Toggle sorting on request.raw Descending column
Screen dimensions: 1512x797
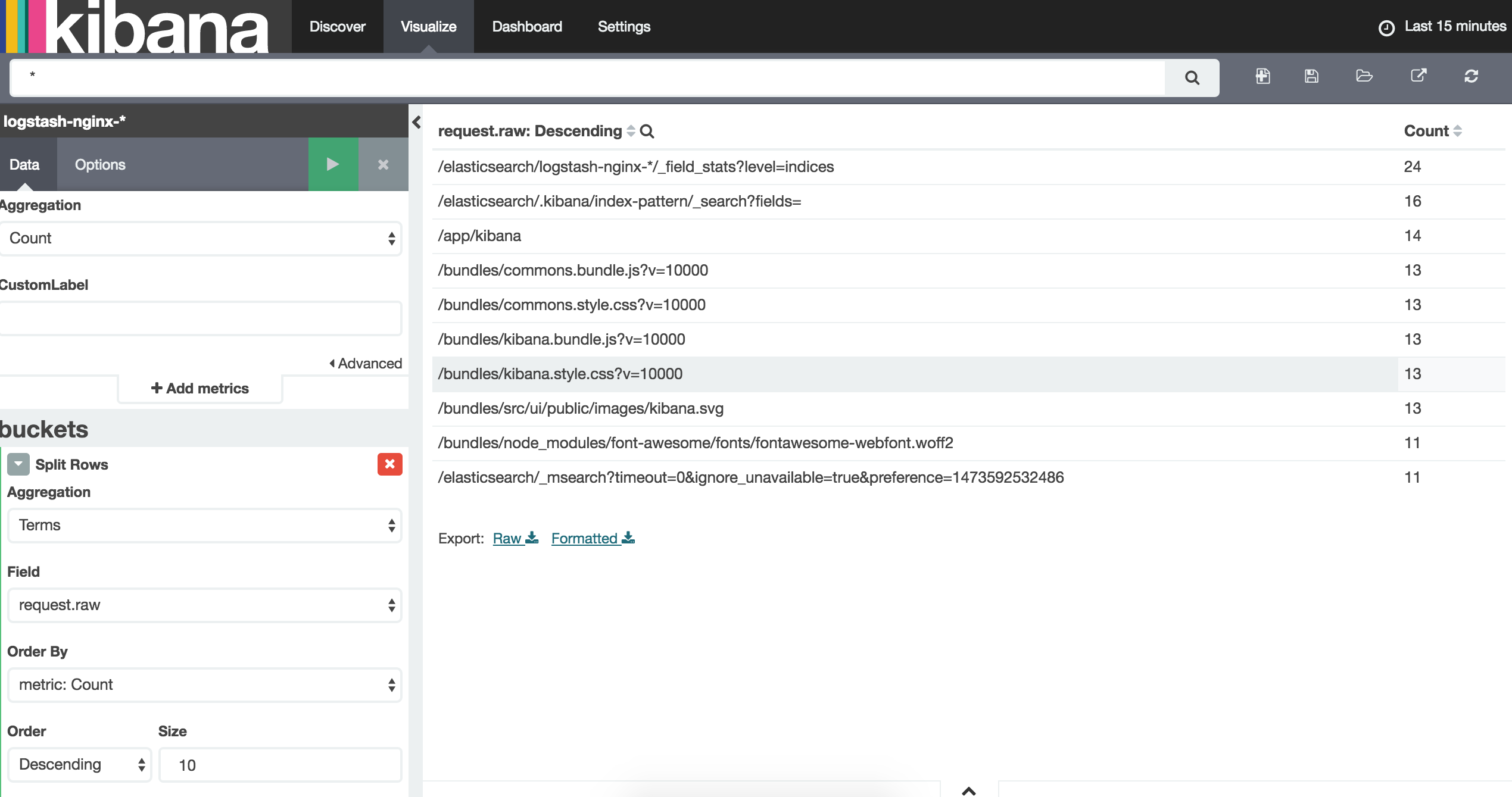click(x=629, y=132)
